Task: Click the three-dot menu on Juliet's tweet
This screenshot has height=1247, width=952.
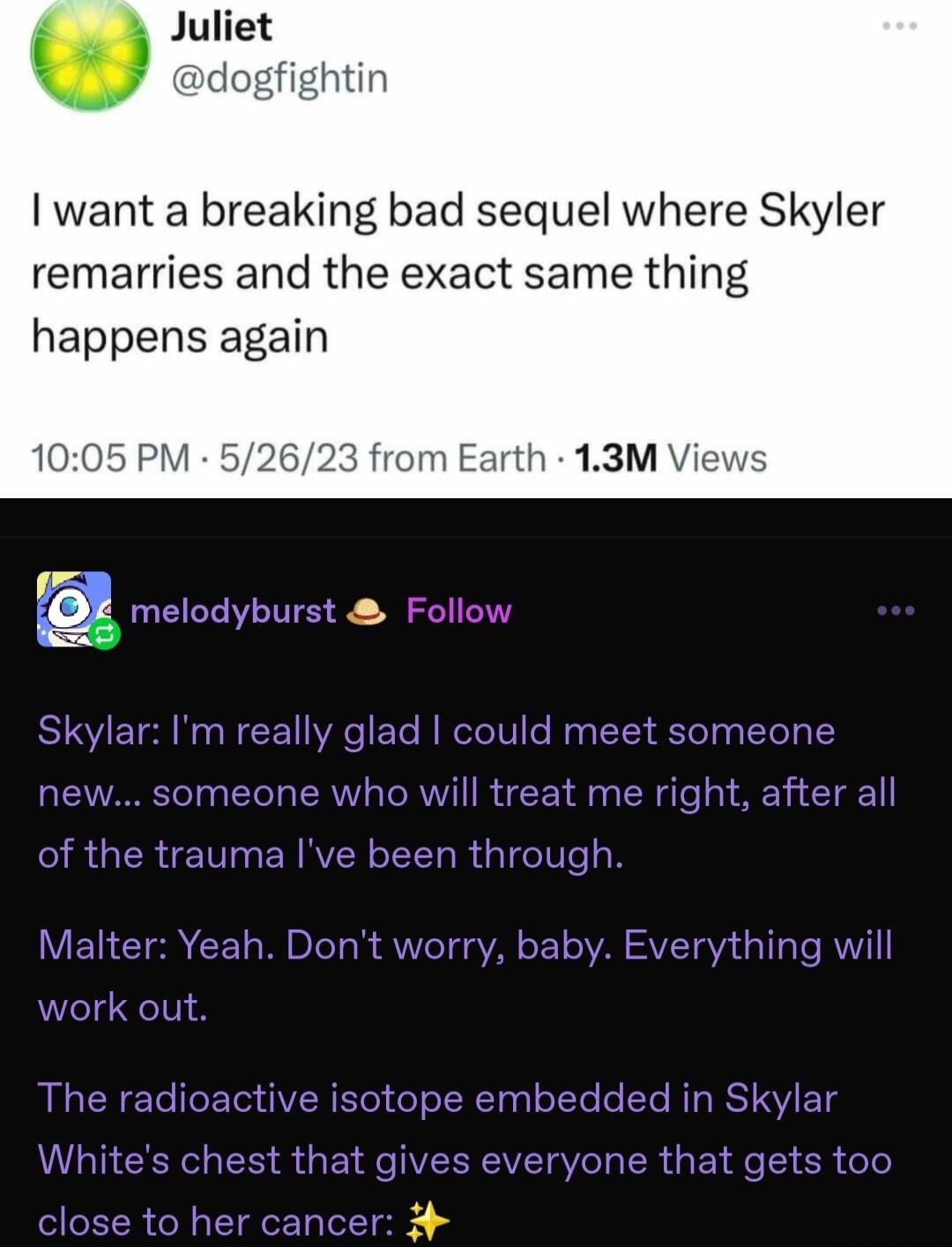Action: [x=899, y=26]
